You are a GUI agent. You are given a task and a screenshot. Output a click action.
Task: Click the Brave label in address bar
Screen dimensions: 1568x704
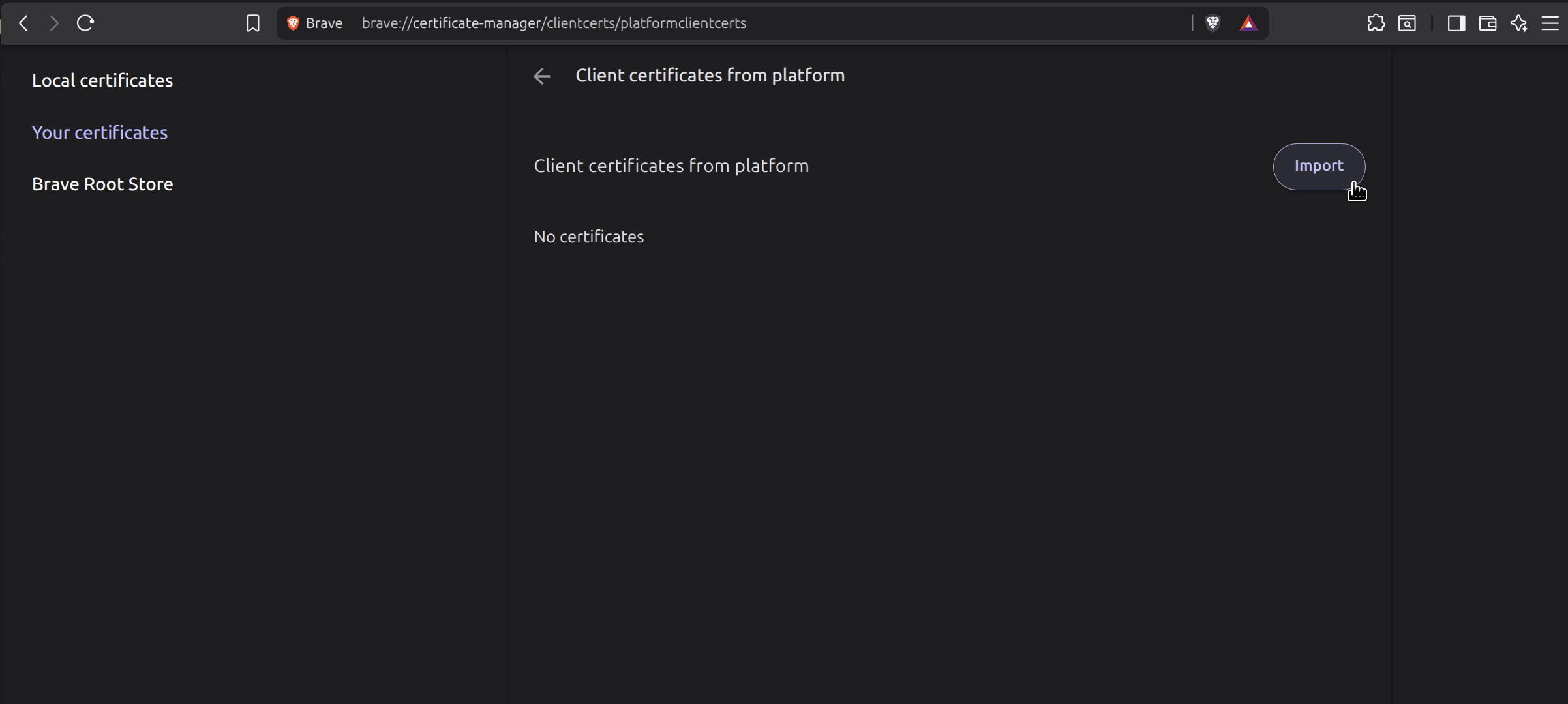[x=324, y=23]
